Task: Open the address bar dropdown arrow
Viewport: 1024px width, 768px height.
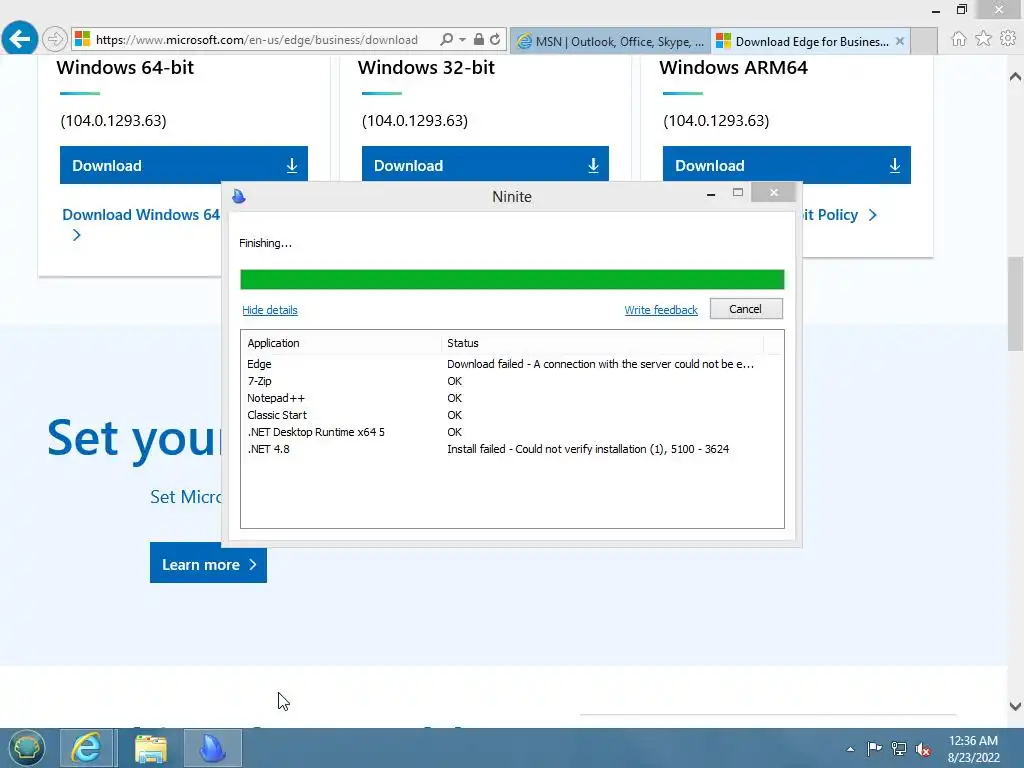Action: point(462,40)
